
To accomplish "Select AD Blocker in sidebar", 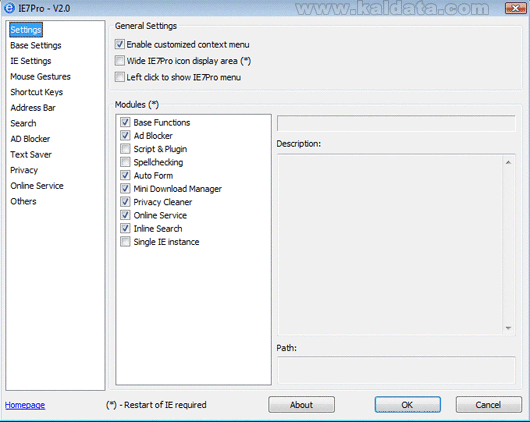I will coord(30,139).
